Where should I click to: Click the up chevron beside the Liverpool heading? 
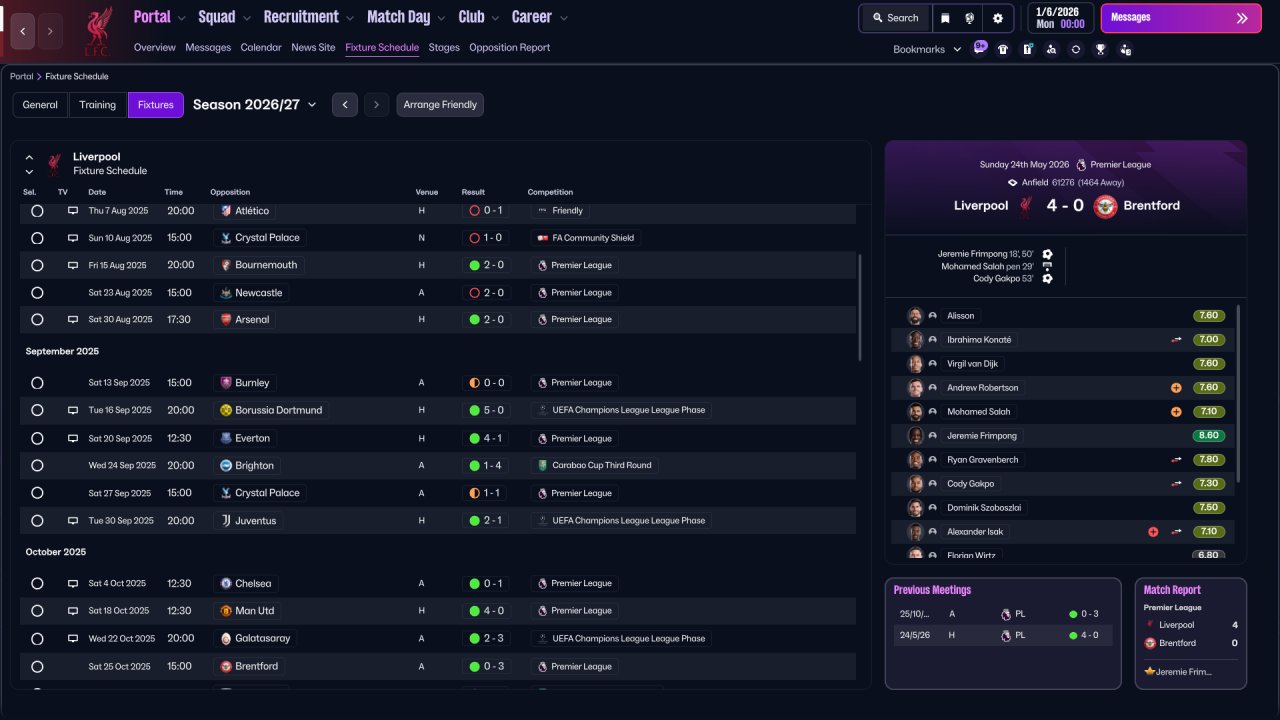coord(29,158)
